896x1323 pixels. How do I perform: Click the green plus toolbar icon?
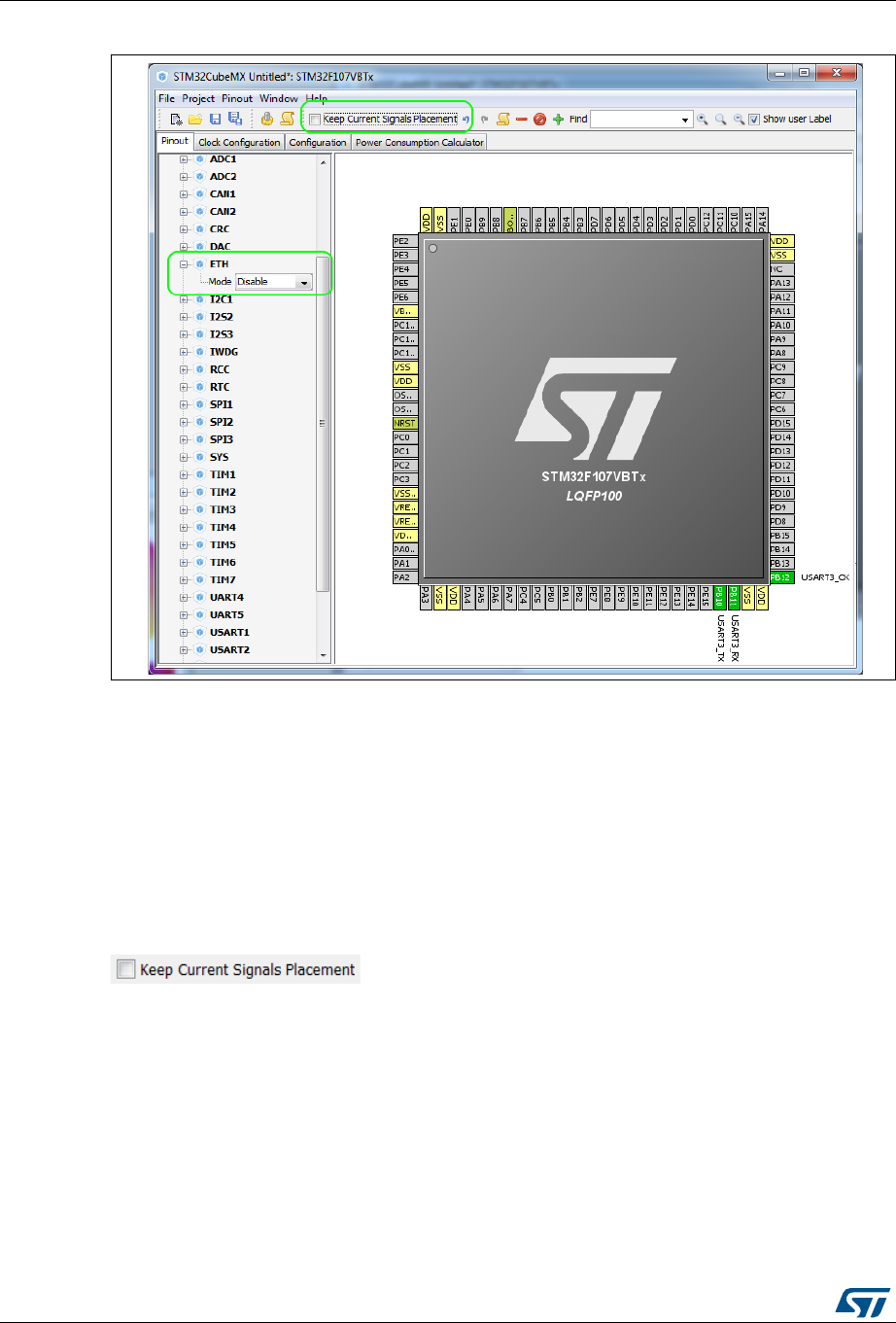click(x=558, y=120)
